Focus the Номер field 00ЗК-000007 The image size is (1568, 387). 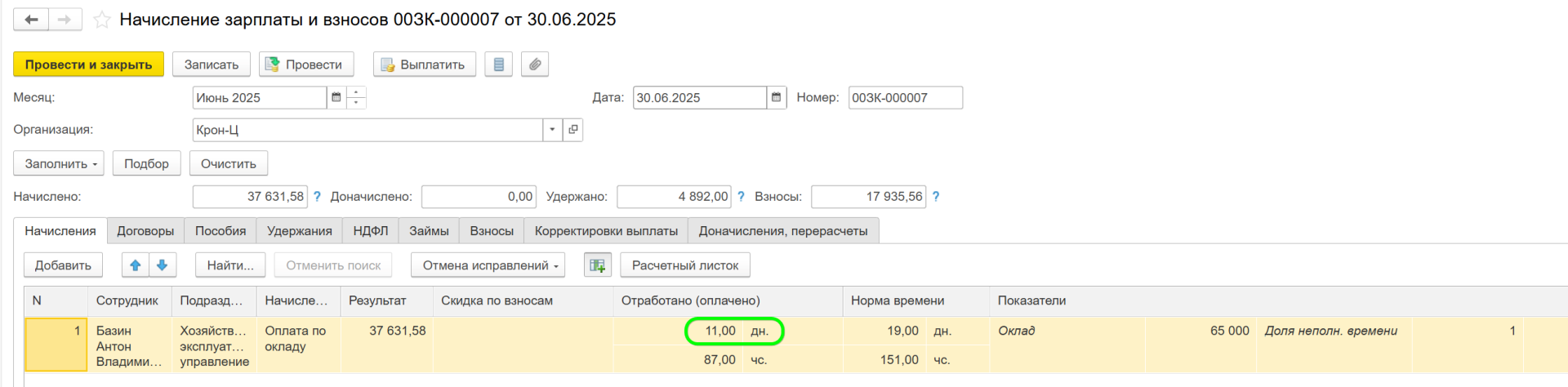906,97
